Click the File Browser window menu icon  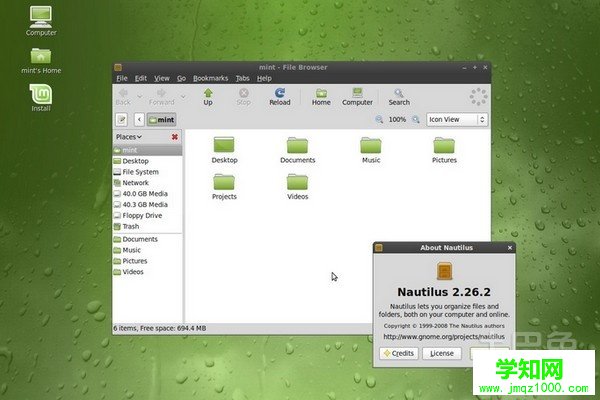tap(118, 67)
